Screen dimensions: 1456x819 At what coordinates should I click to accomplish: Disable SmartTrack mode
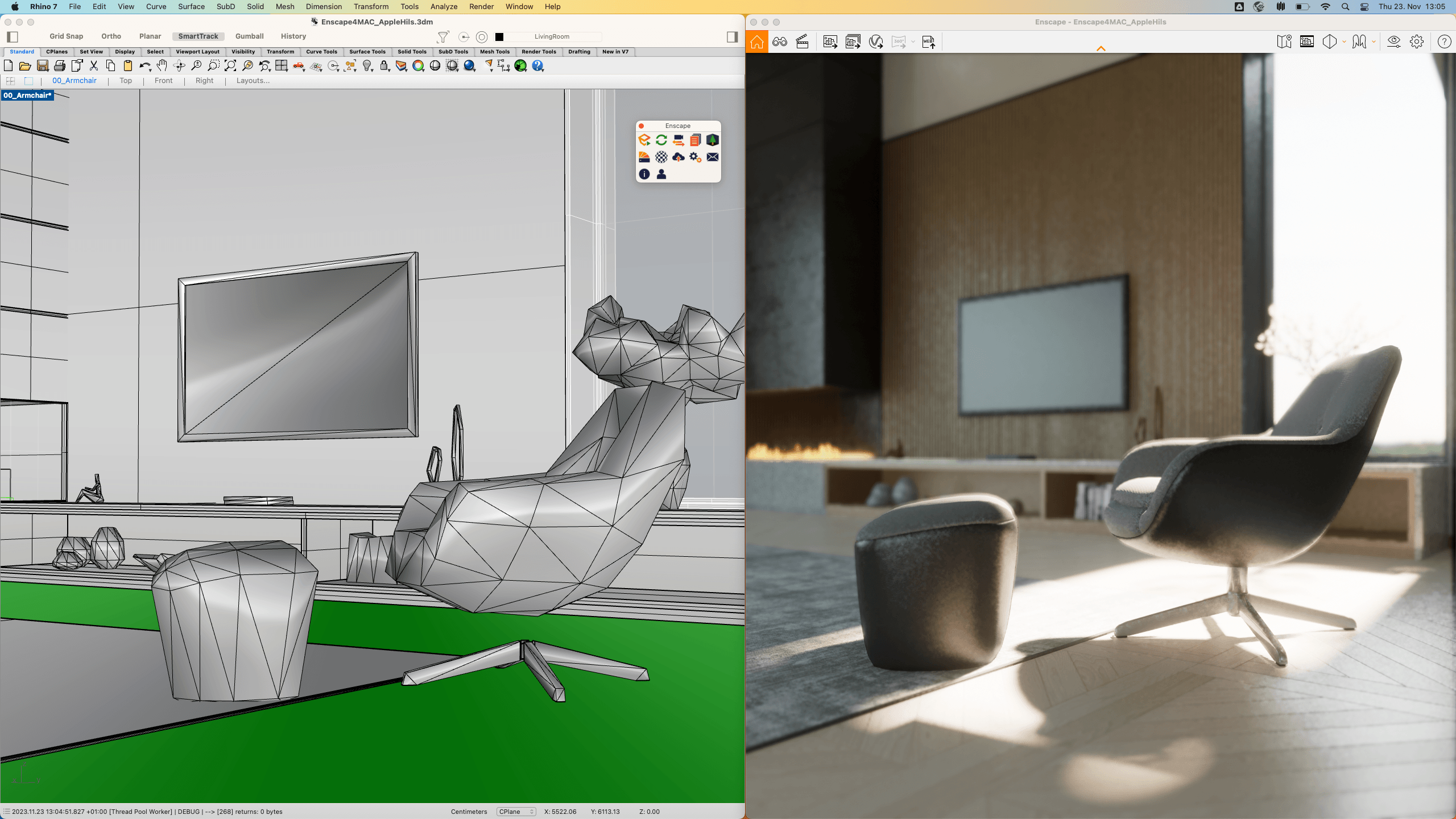point(198,36)
